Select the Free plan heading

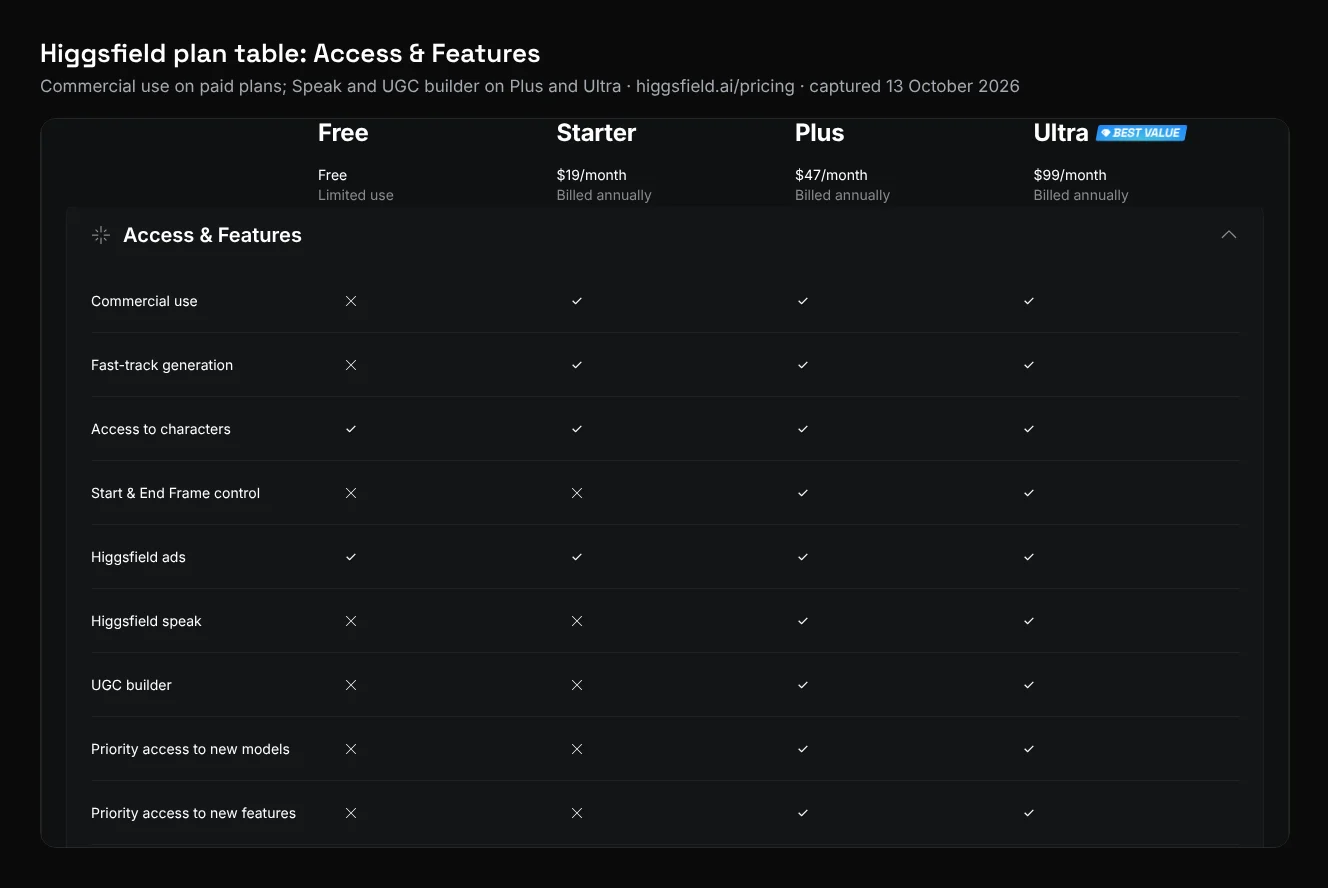pyautogui.click(x=343, y=133)
